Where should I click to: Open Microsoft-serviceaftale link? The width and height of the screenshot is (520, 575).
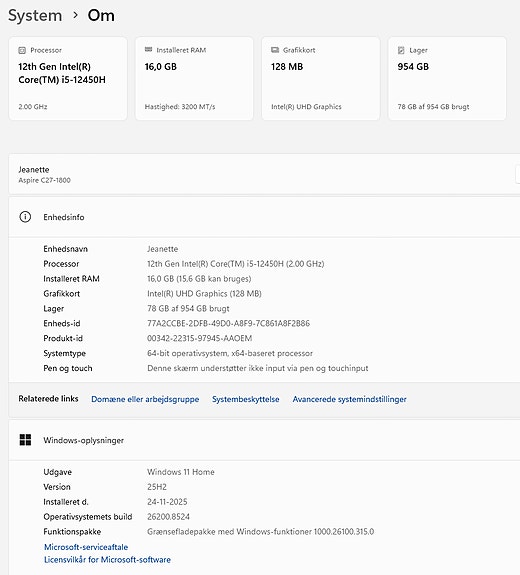[x=86, y=547]
